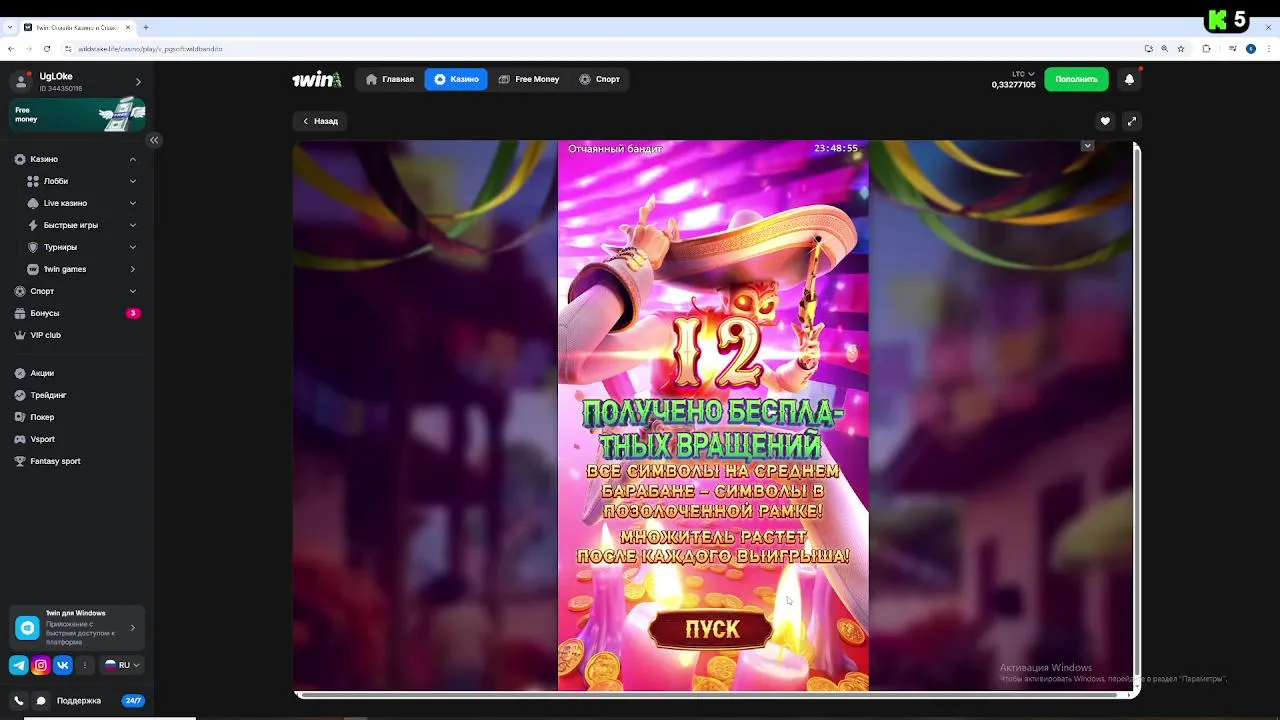Image resolution: width=1280 pixels, height=720 pixels.
Task: Open LTC currency dropdown
Action: click(1023, 74)
